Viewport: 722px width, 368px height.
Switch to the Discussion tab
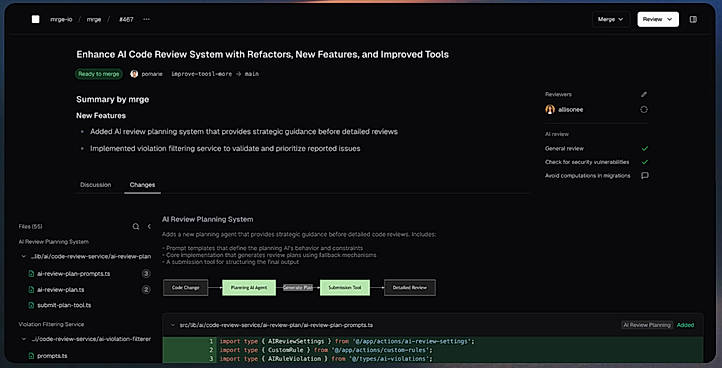click(96, 185)
